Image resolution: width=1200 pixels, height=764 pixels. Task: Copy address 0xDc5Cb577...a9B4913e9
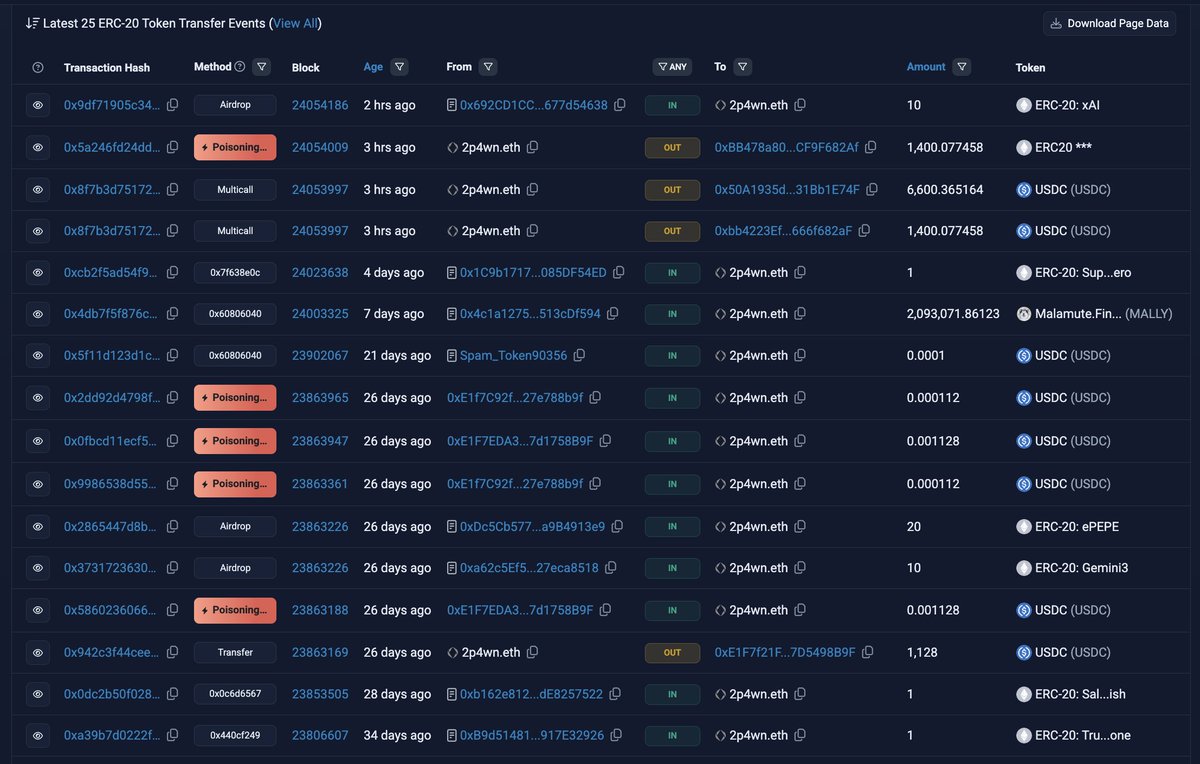pyautogui.click(x=617, y=526)
